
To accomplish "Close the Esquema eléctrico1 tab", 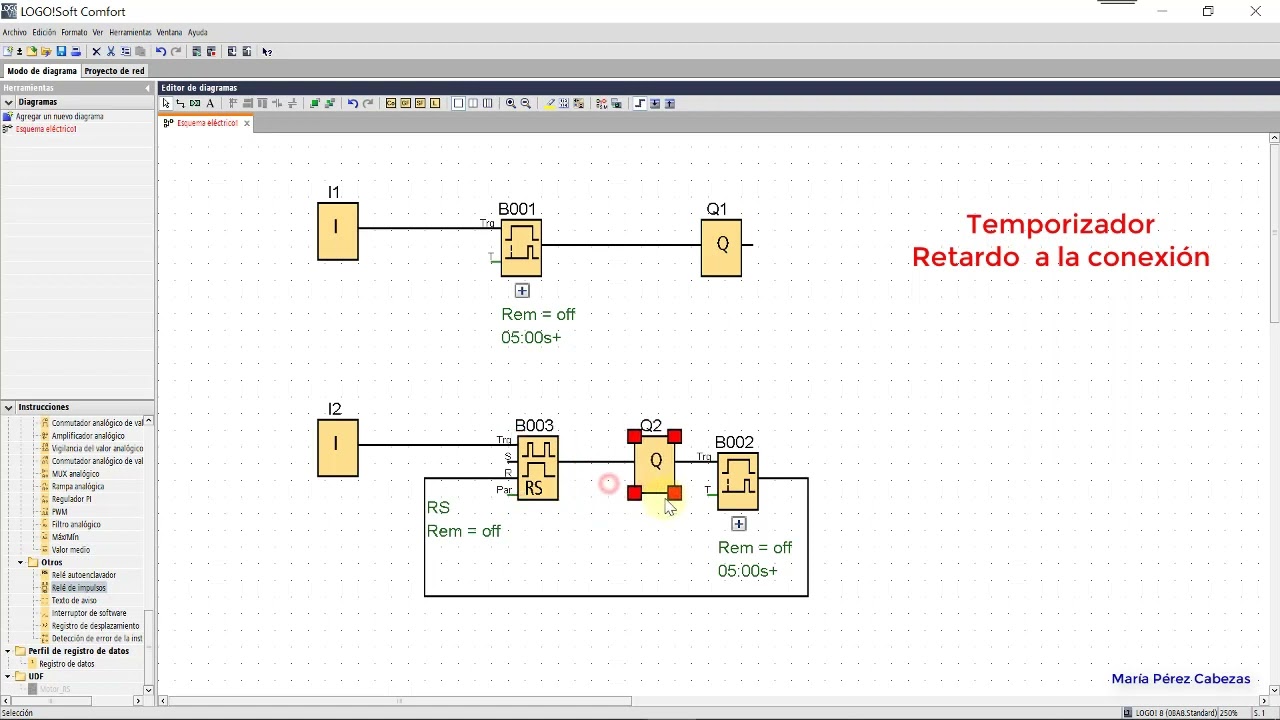I will tap(246, 123).
